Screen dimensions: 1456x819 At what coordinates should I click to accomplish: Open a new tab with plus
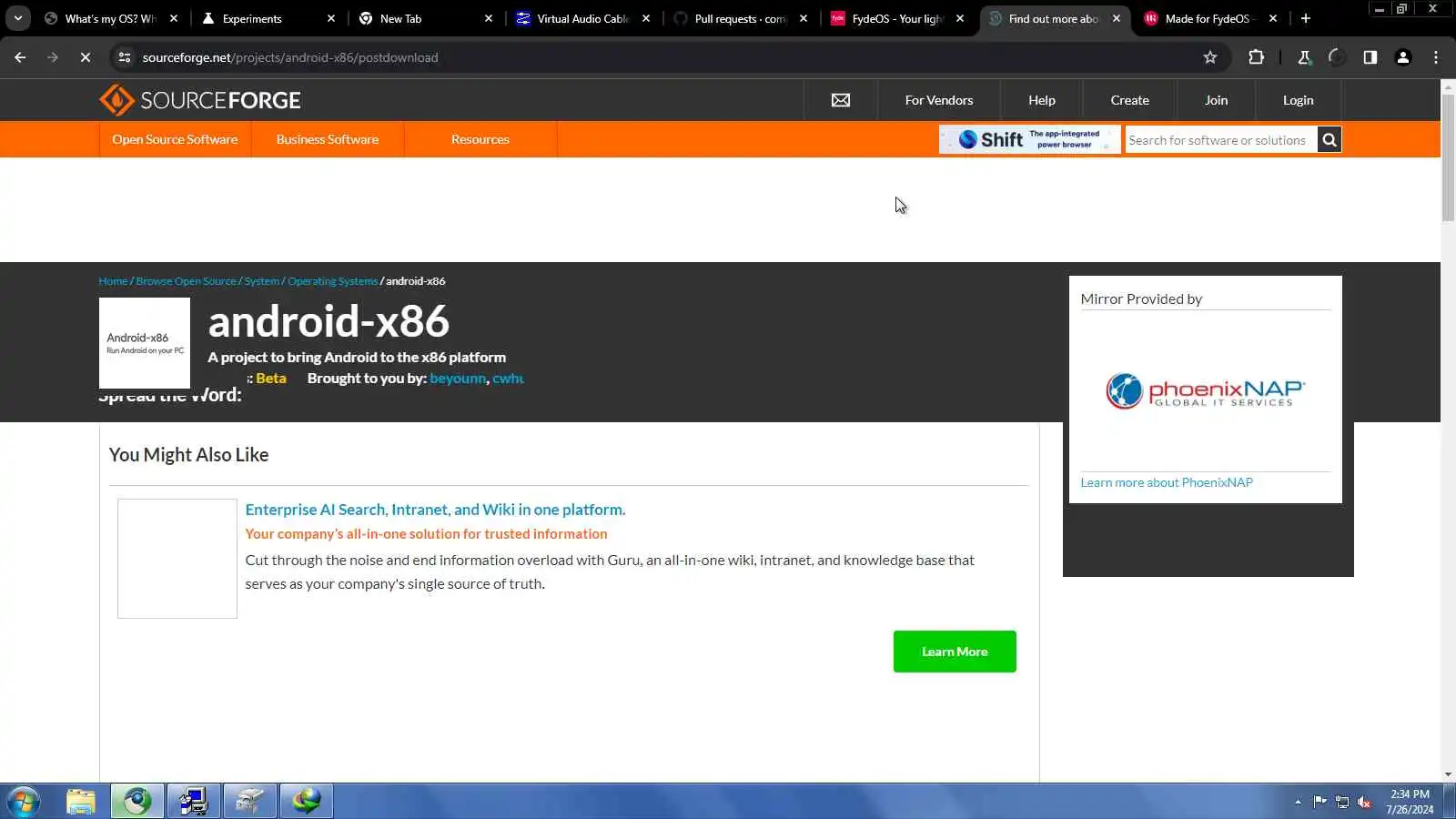[1305, 18]
